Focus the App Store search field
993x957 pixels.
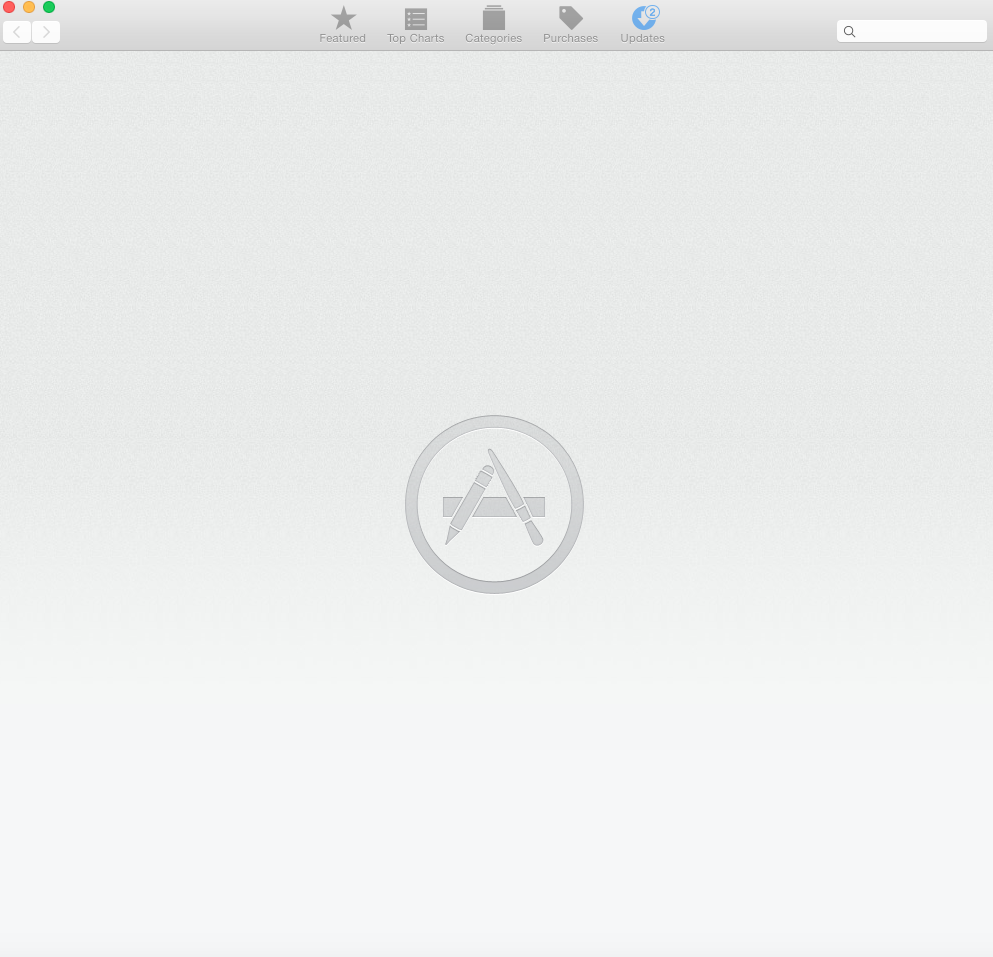(x=911, y=31)
